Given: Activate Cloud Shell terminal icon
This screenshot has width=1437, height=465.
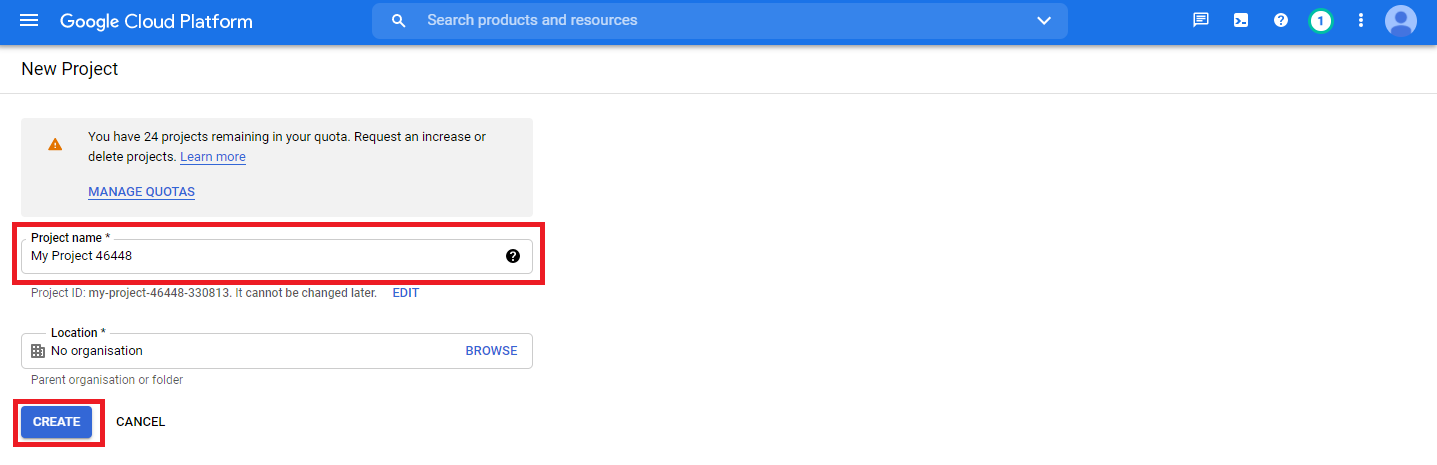Looking at the screenshot, I should 1241,20.
